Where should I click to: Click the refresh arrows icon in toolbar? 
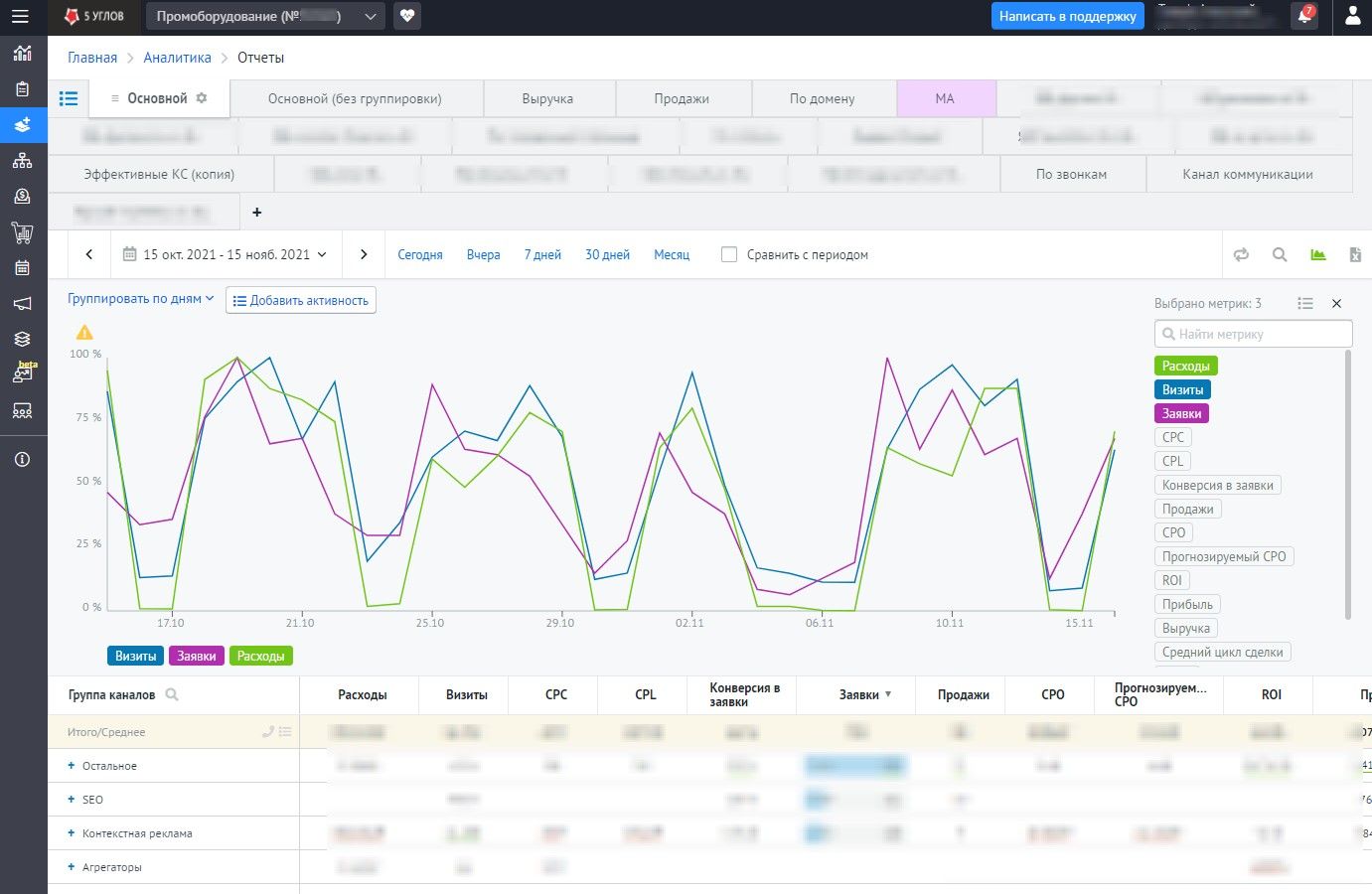coord(1241,255)
